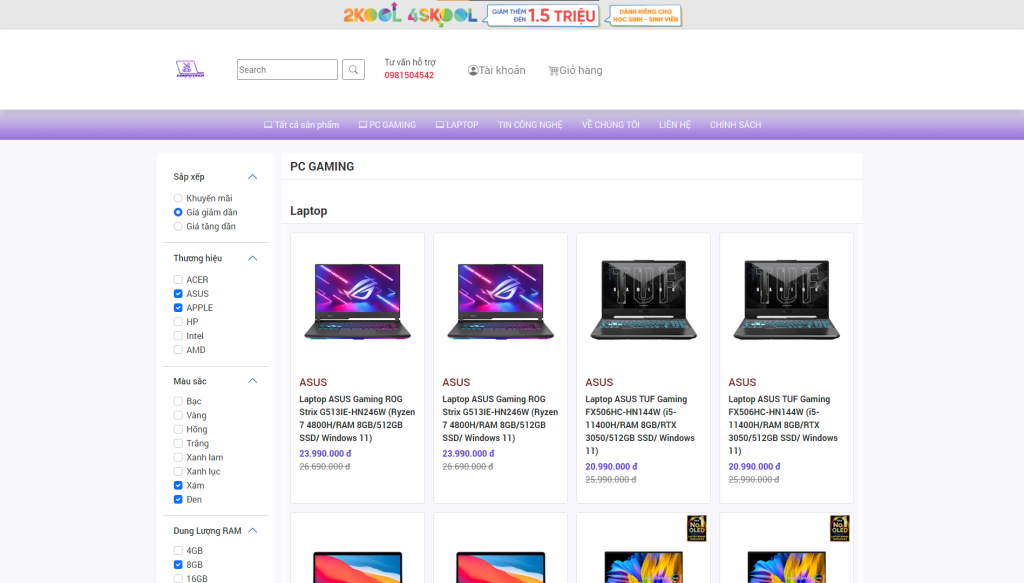The image size is (1024, 583).
Task: Click the 23.990.000 đ price on the first ROG card
Action: point(325,454)
